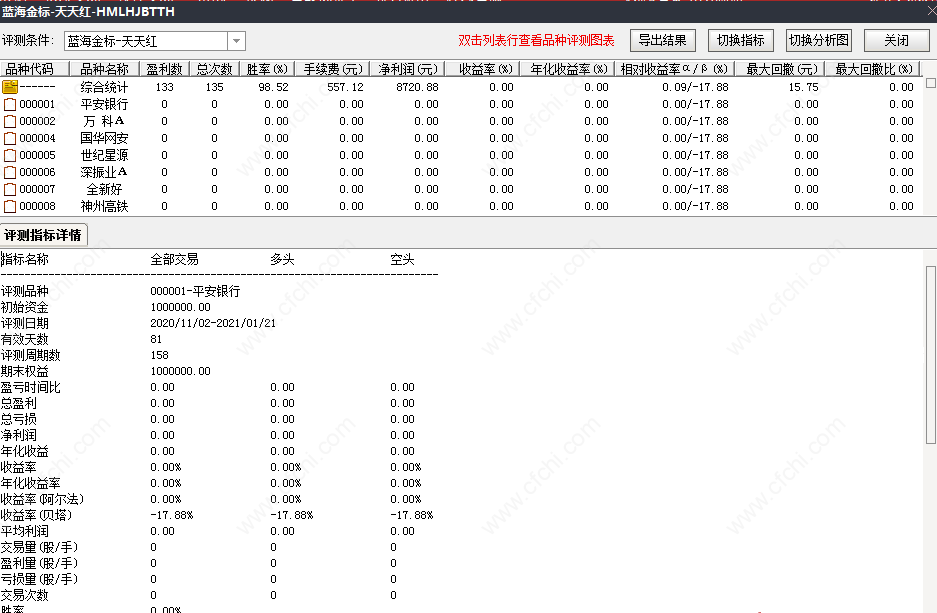This screenshot has width=937, height=613.
Task: Click the net profit value 8720.88
Action: (417, 87)
